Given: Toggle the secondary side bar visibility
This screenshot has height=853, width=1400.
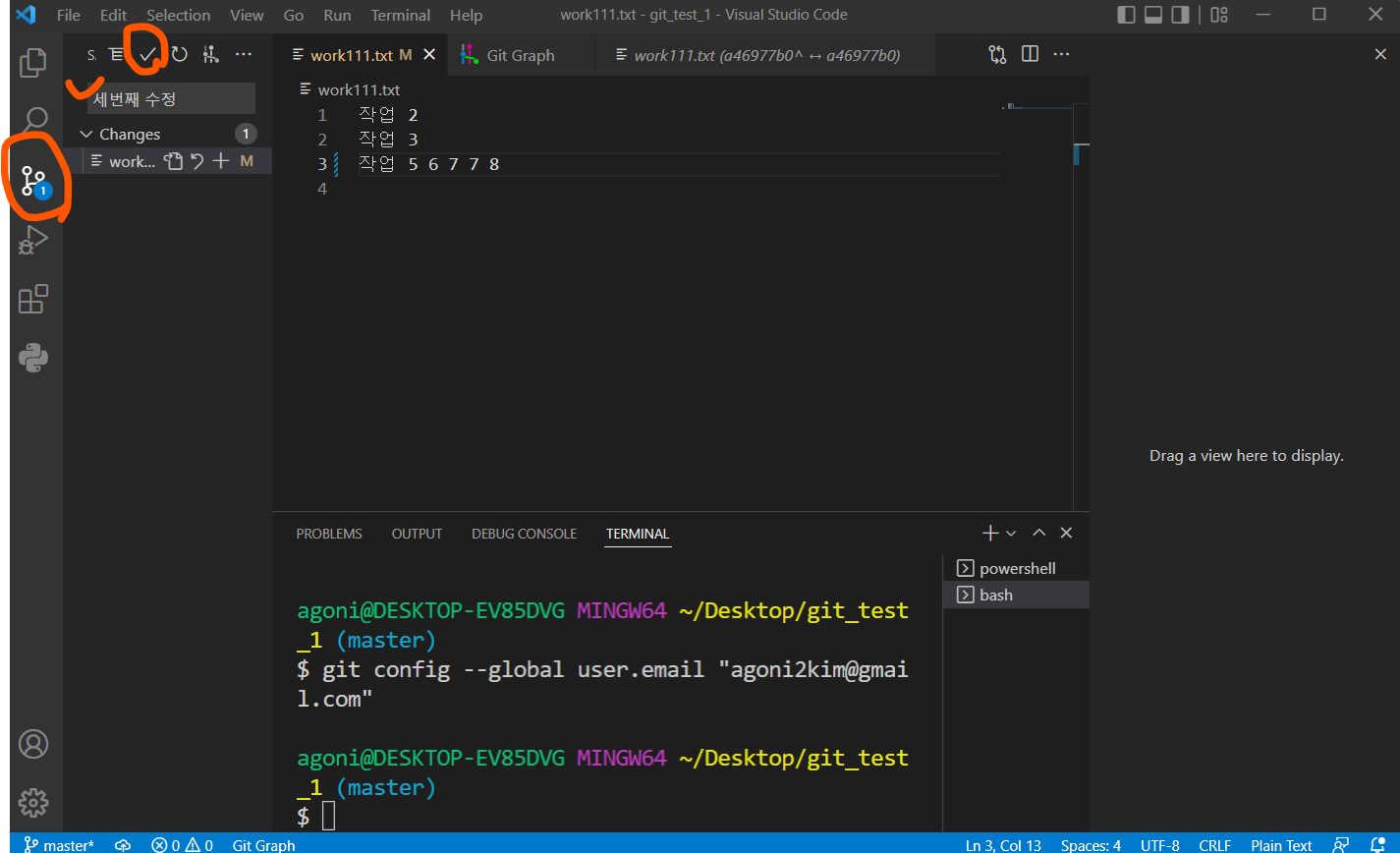Looking at the screenshot, I should tap(1180, 15).
